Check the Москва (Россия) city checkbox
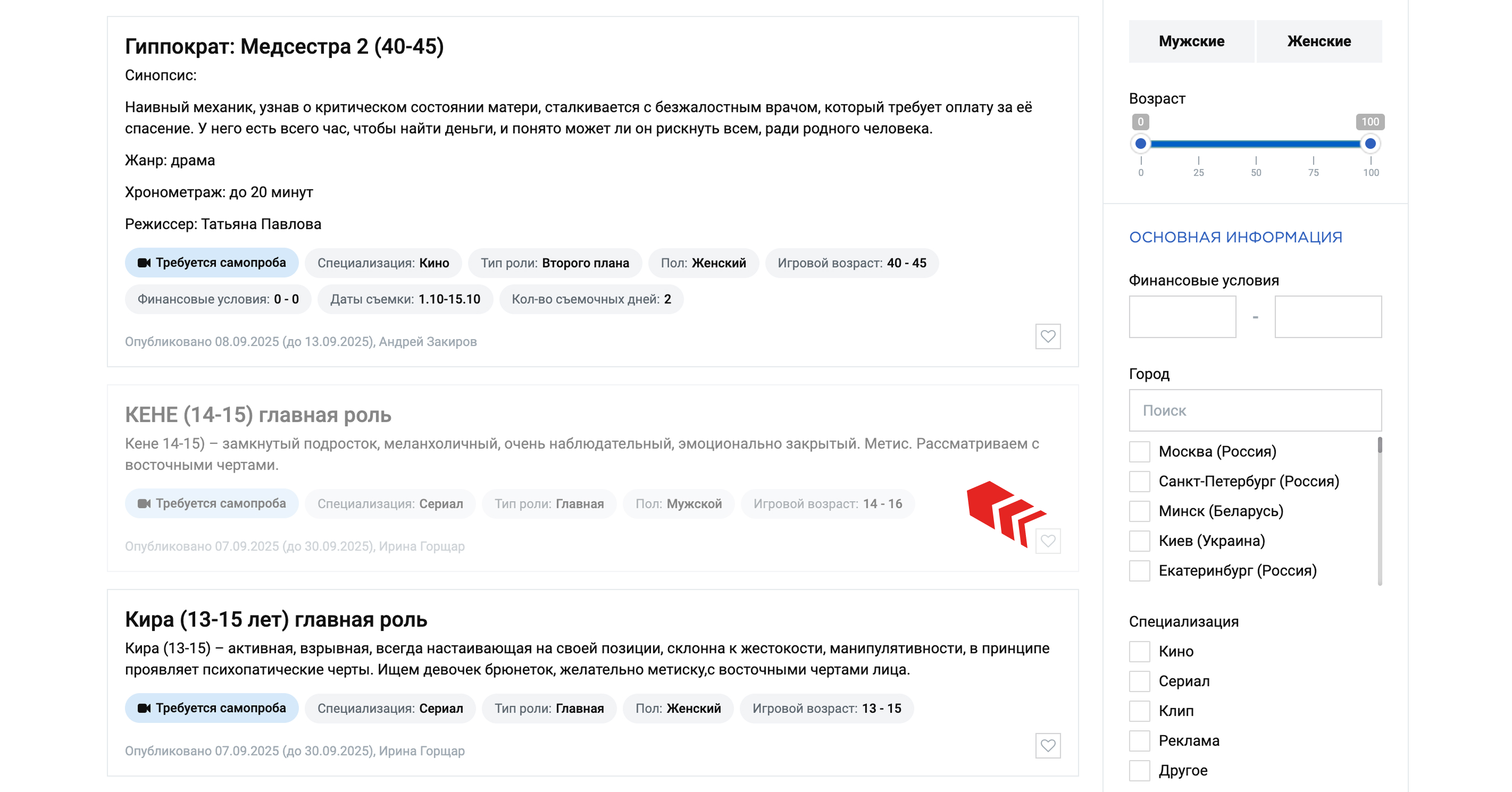 pyautogui.click(x=1139, y=452)
